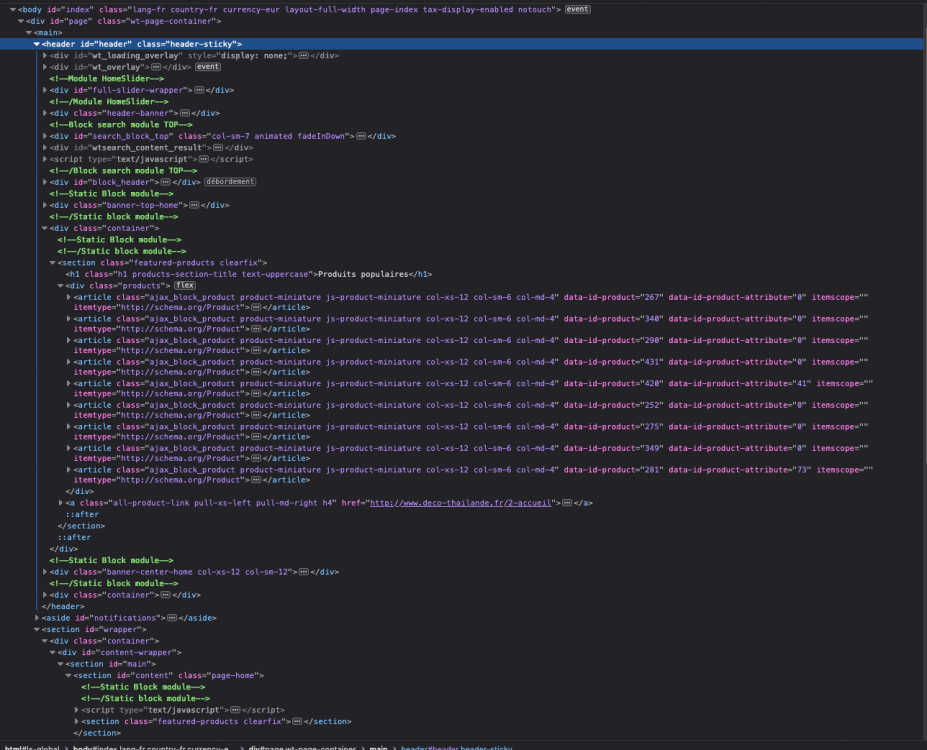Click ellipsis icon in full-slider-wrapper div
This screenshot has width=927, height=750.
199,90
